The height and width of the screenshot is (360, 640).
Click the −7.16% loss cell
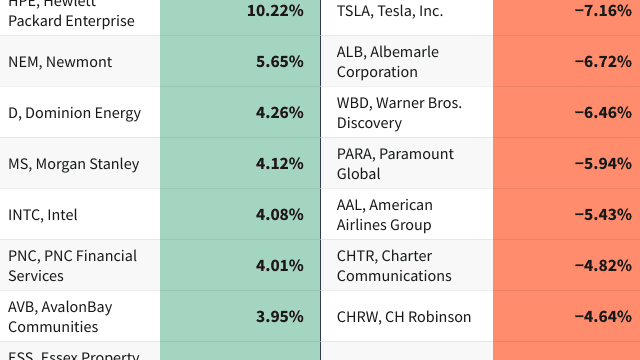click(x=567, y=11)
